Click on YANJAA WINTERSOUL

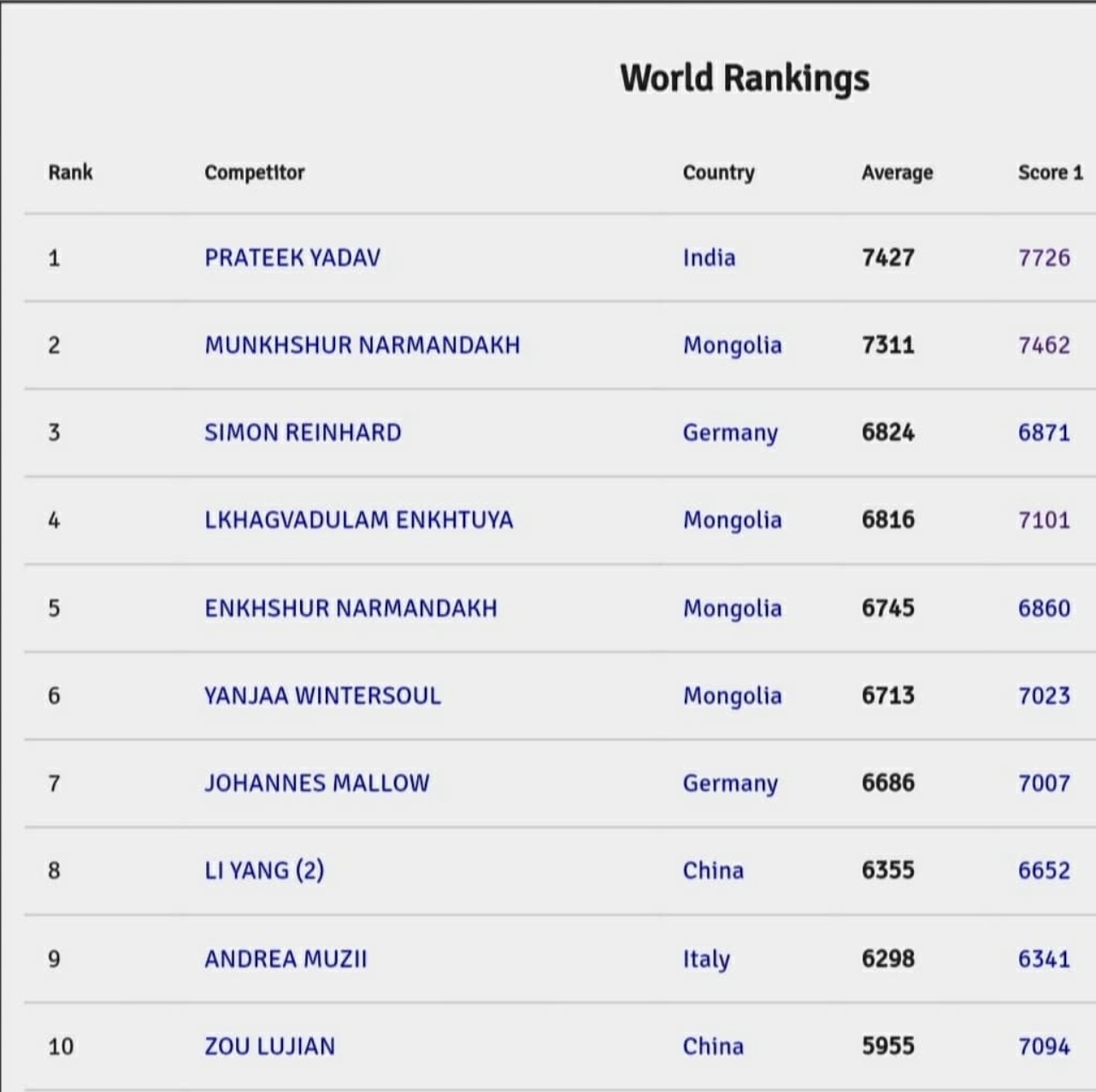[322, 695]
